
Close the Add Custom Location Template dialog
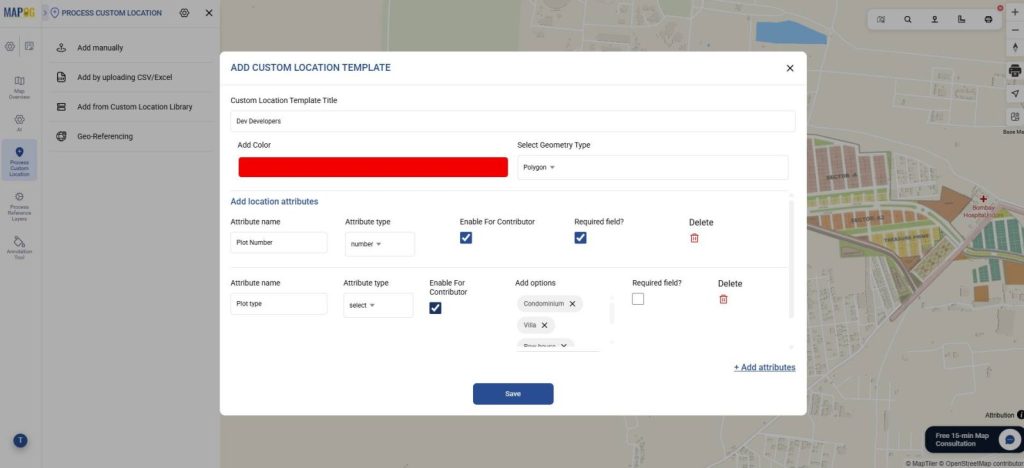pyautogui.click(x=790, y=68)
